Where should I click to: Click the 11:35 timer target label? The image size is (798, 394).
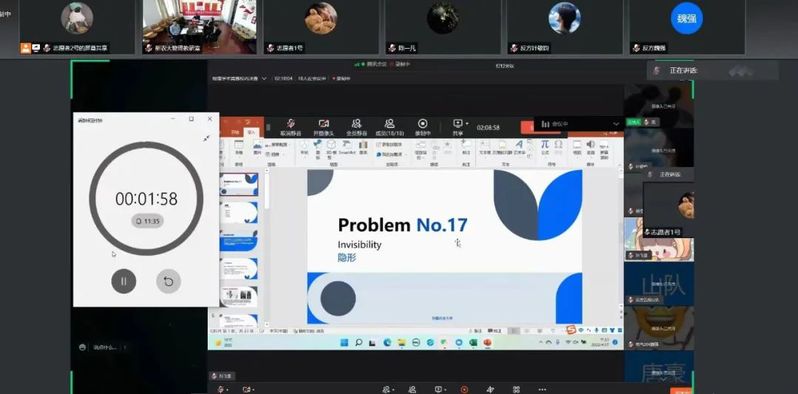point(147,221)
